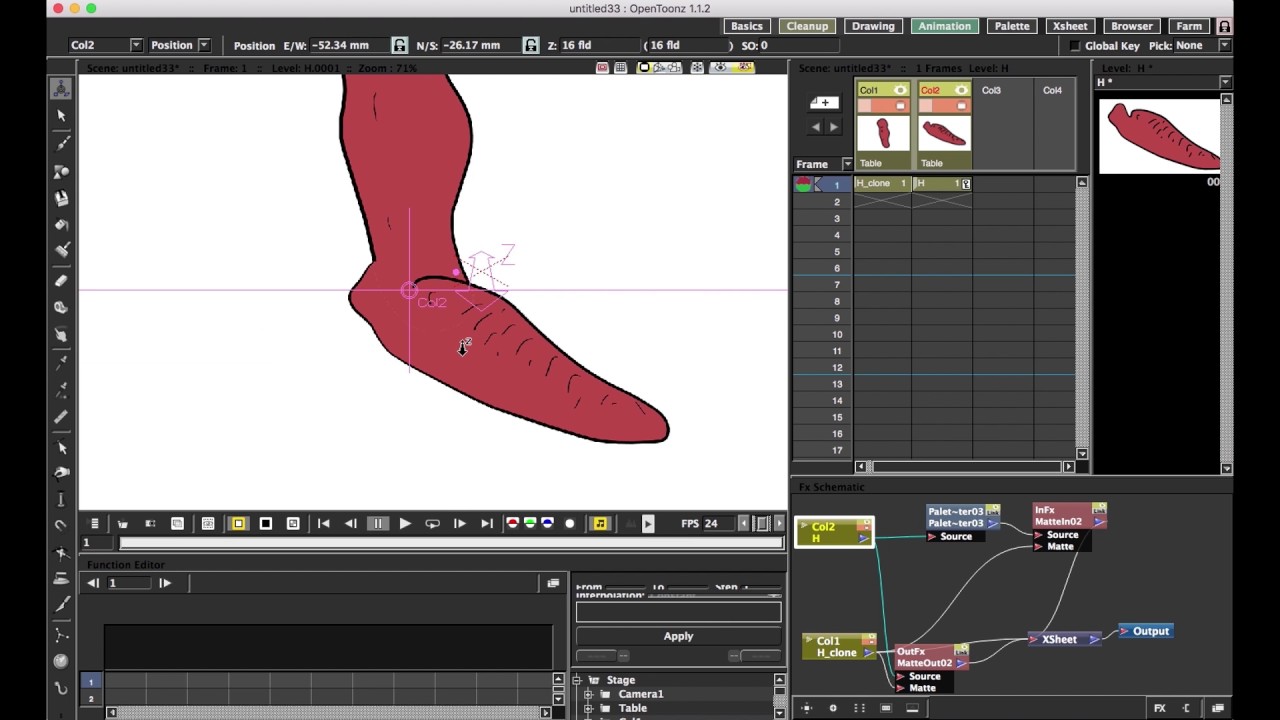The width and height of the screenshot is (1280, 720).
Task: Add a new memo in the Xsheet
Action: coord(825,102)
